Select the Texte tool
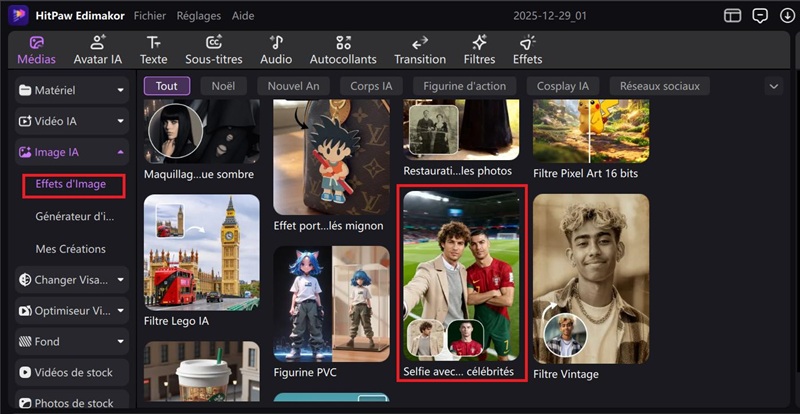The height and width of the screenshot is (414, 800). click(153, 50)
